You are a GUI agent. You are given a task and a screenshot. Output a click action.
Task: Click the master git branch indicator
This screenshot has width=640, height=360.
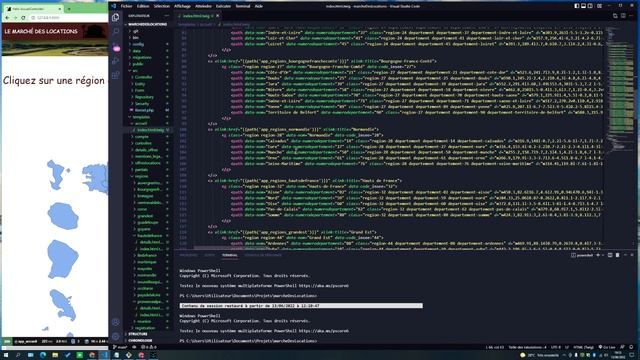(x=120, y=347)
